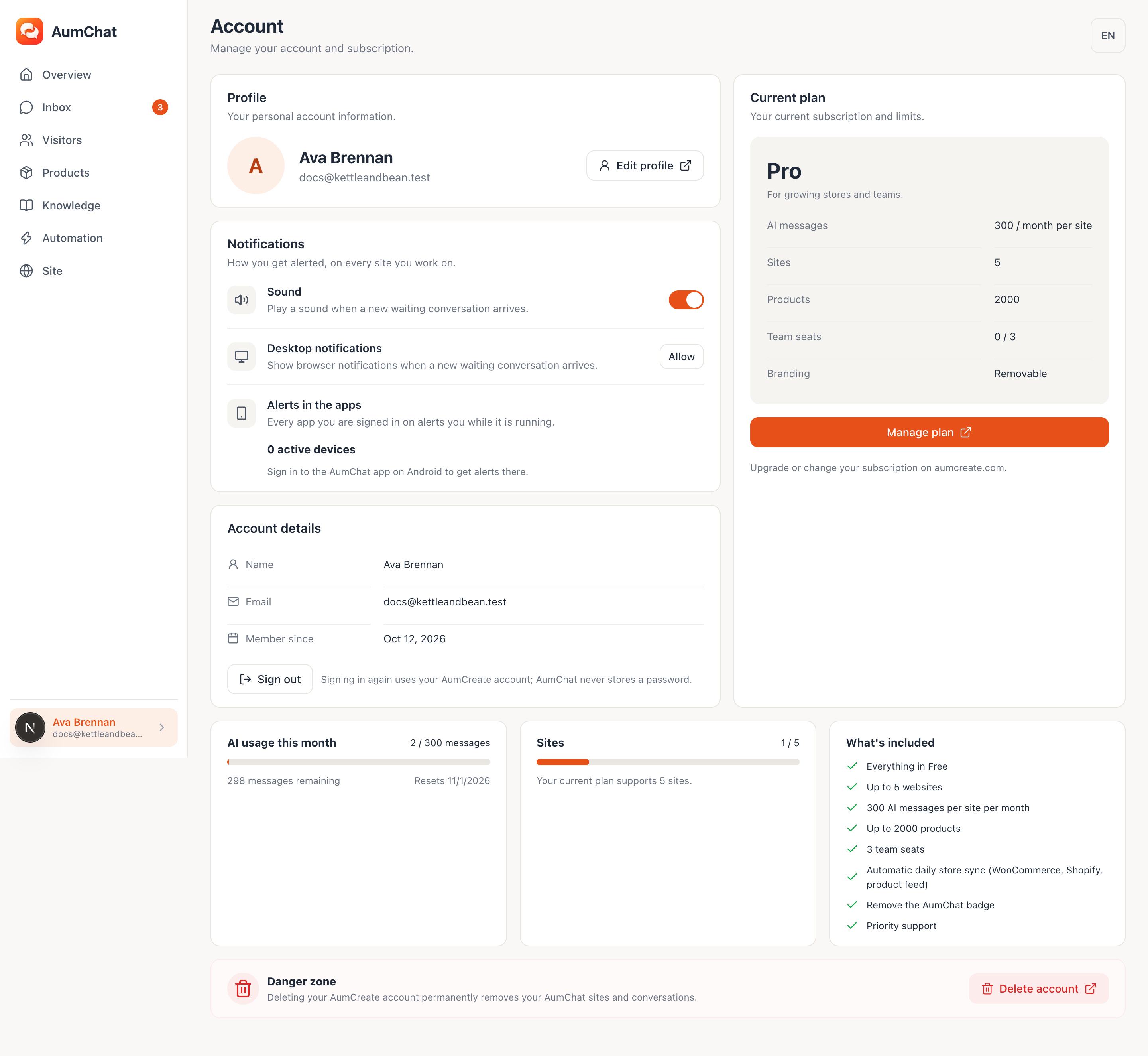Click the Automation lightning icon
This screenshot has height=1056, width=1148.
tap(26, 238)
